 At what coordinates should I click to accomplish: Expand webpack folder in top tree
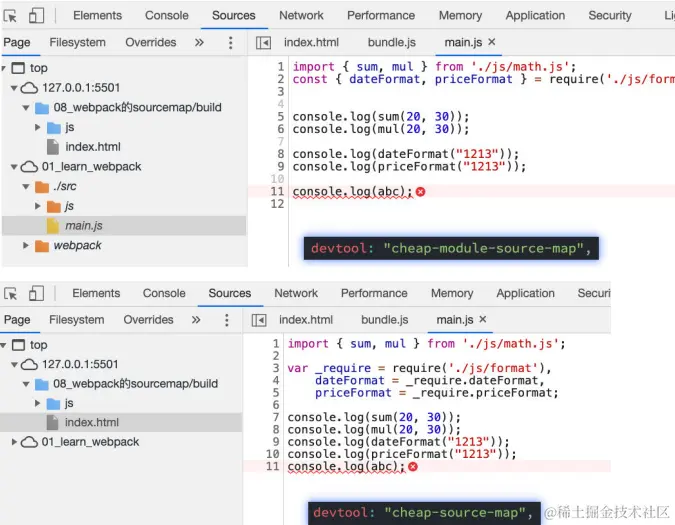pos(26,245)
